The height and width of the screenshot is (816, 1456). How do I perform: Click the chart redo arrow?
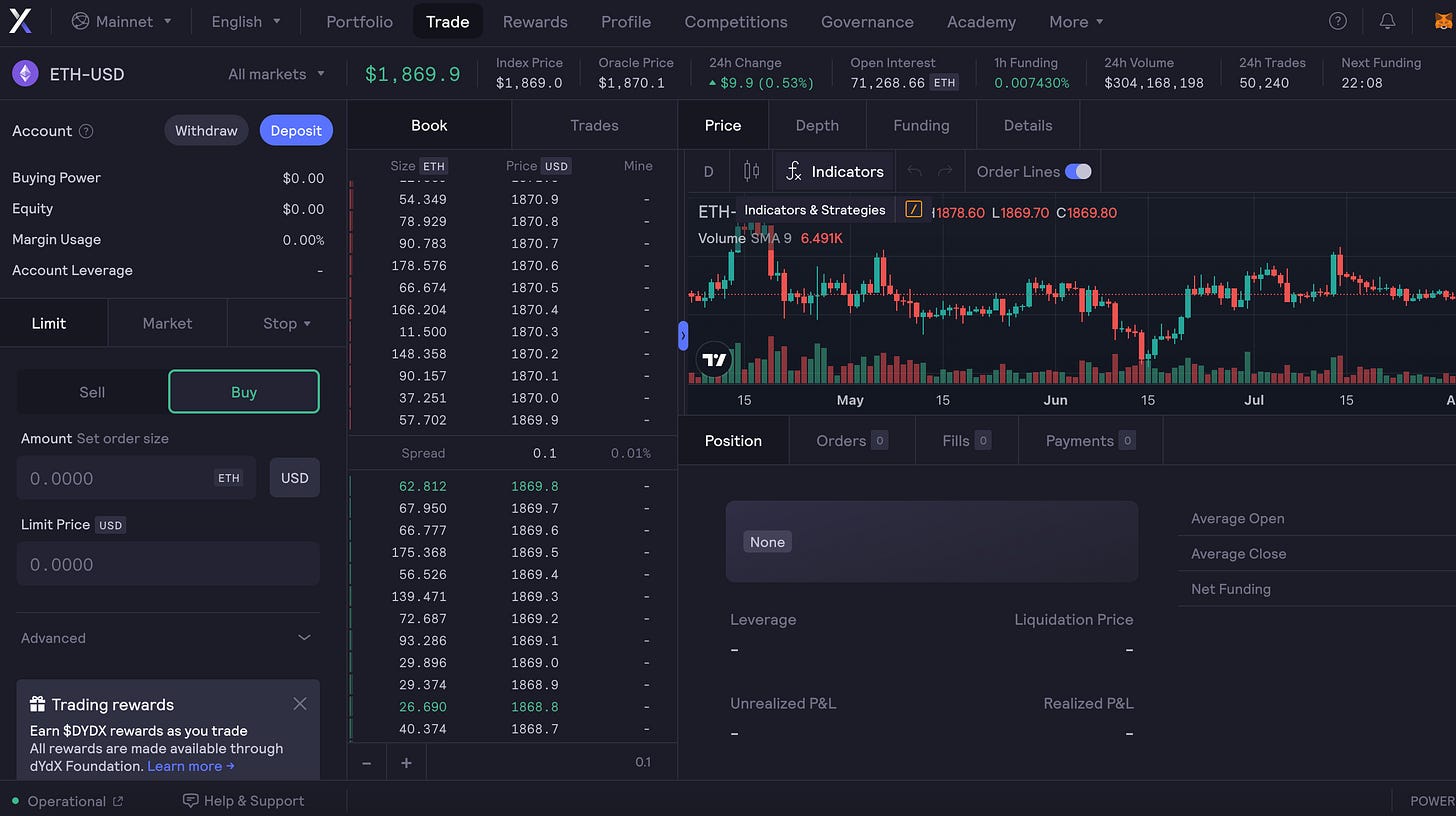pos(945,171)
